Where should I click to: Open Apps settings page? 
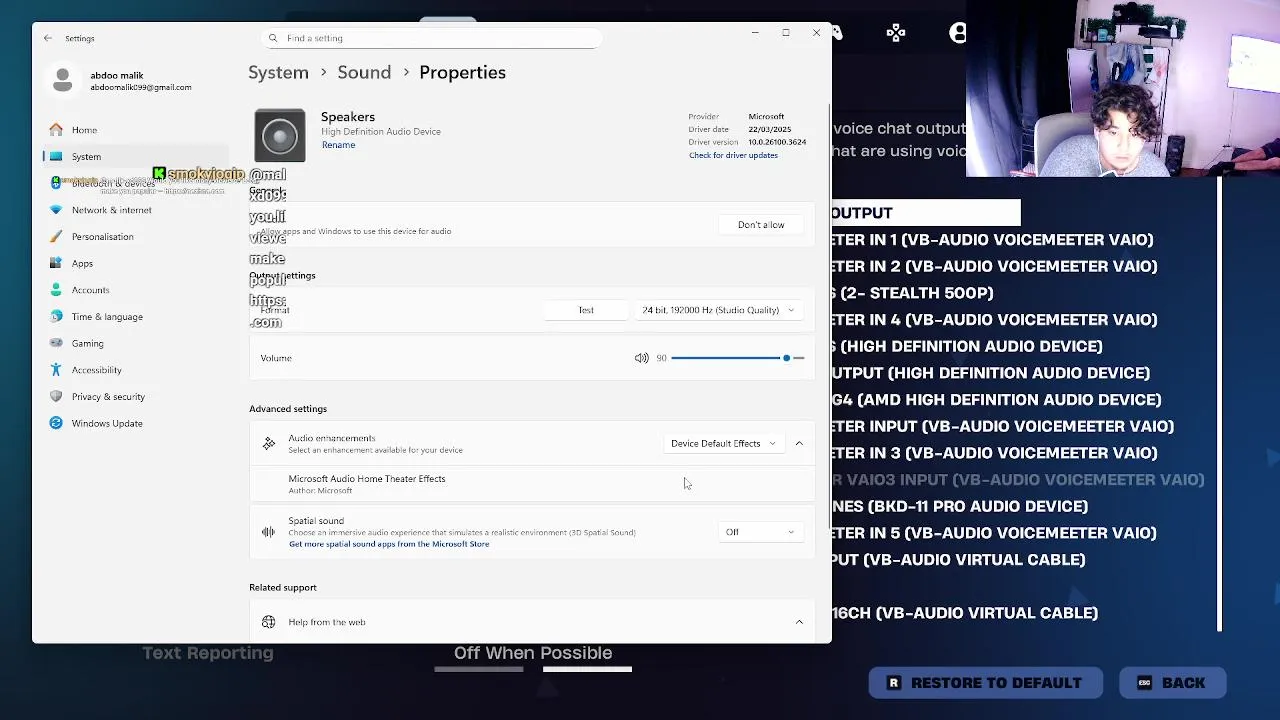[x=82, y=264]
